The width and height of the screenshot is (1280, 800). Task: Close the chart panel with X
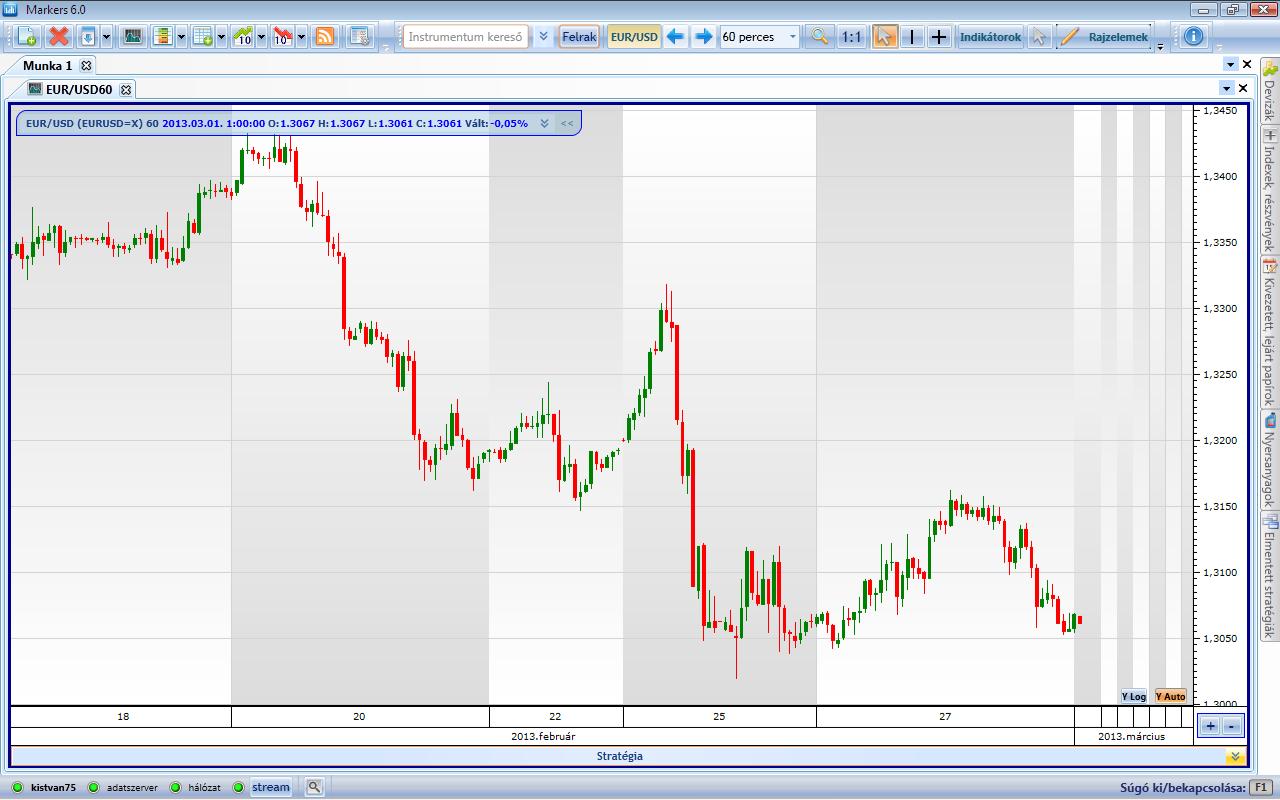pyautogui.click(x=1243, y=88)
